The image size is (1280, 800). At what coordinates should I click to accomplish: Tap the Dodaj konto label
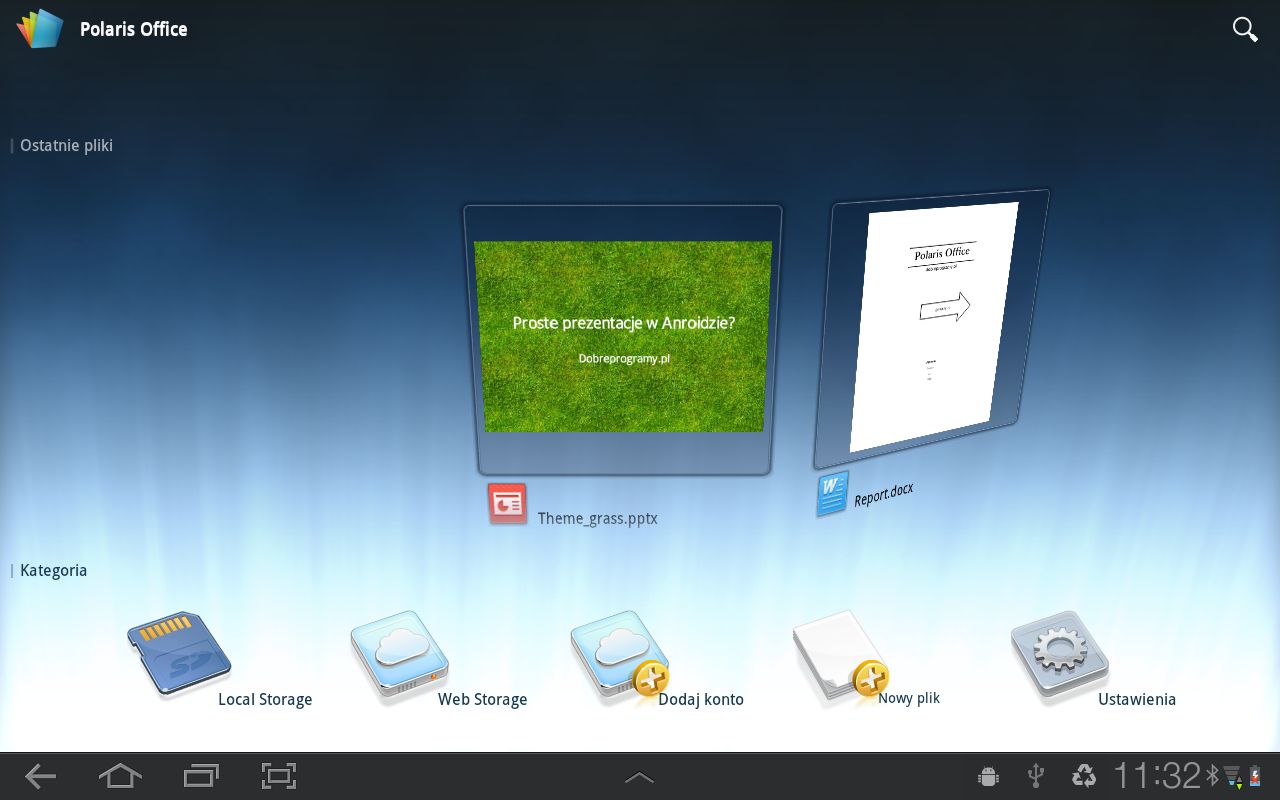(x=701, y=700)
